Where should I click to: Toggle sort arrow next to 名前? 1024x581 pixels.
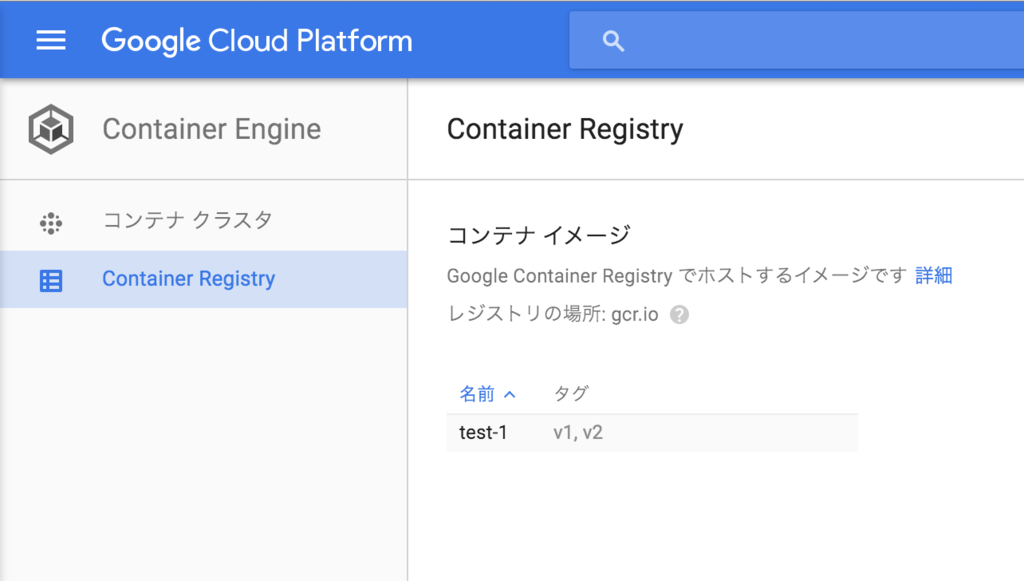point(510,394)
